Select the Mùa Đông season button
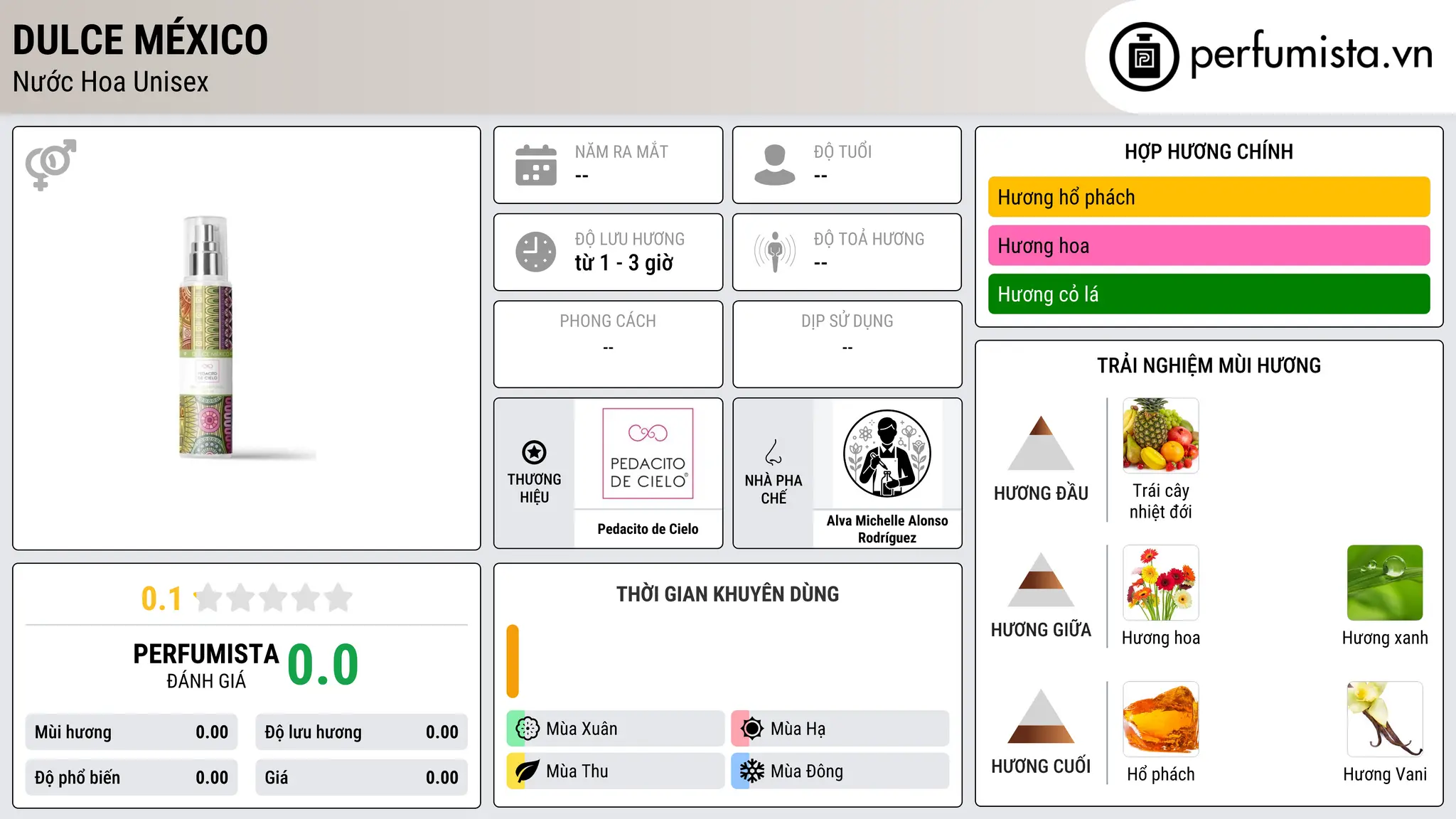 pyautogui.click(x=840, y=771)
